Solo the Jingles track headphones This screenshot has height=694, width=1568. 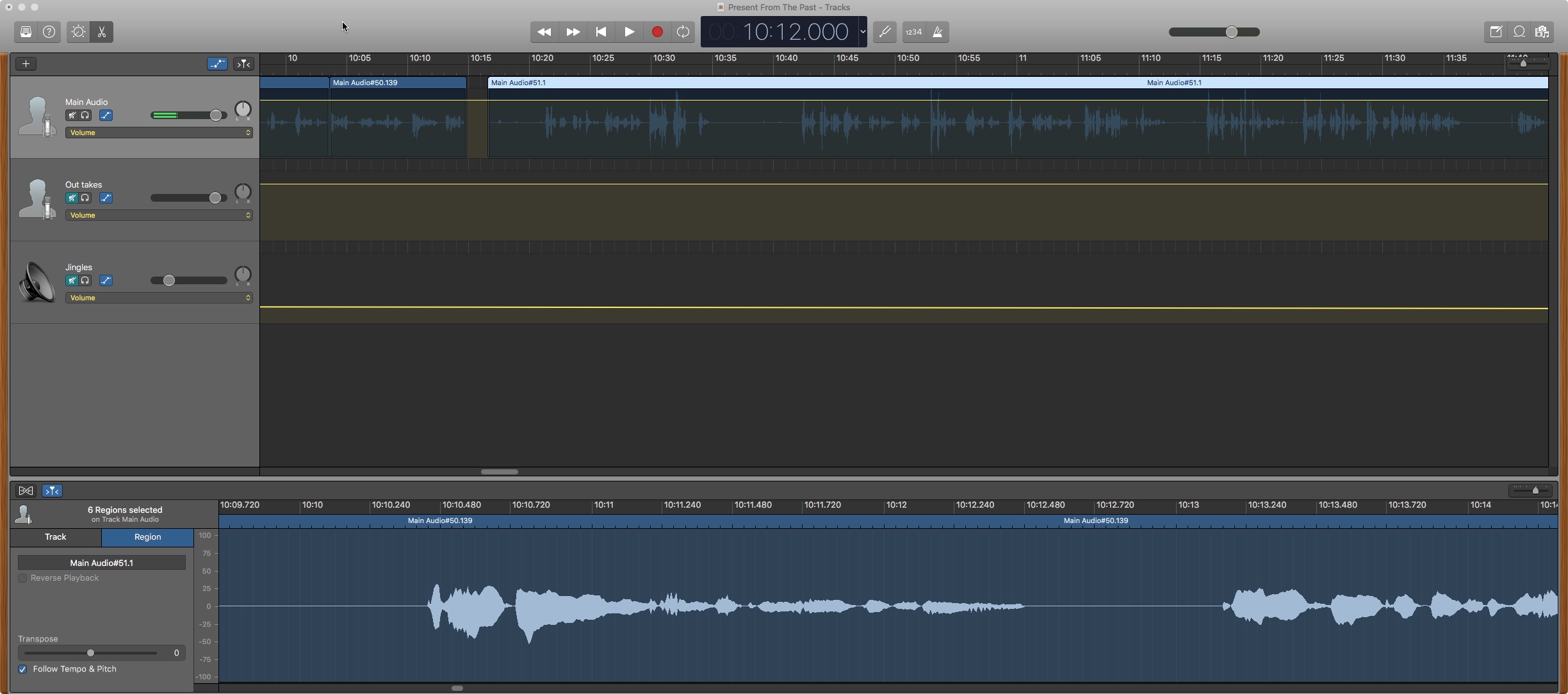[x=85, y=280]
